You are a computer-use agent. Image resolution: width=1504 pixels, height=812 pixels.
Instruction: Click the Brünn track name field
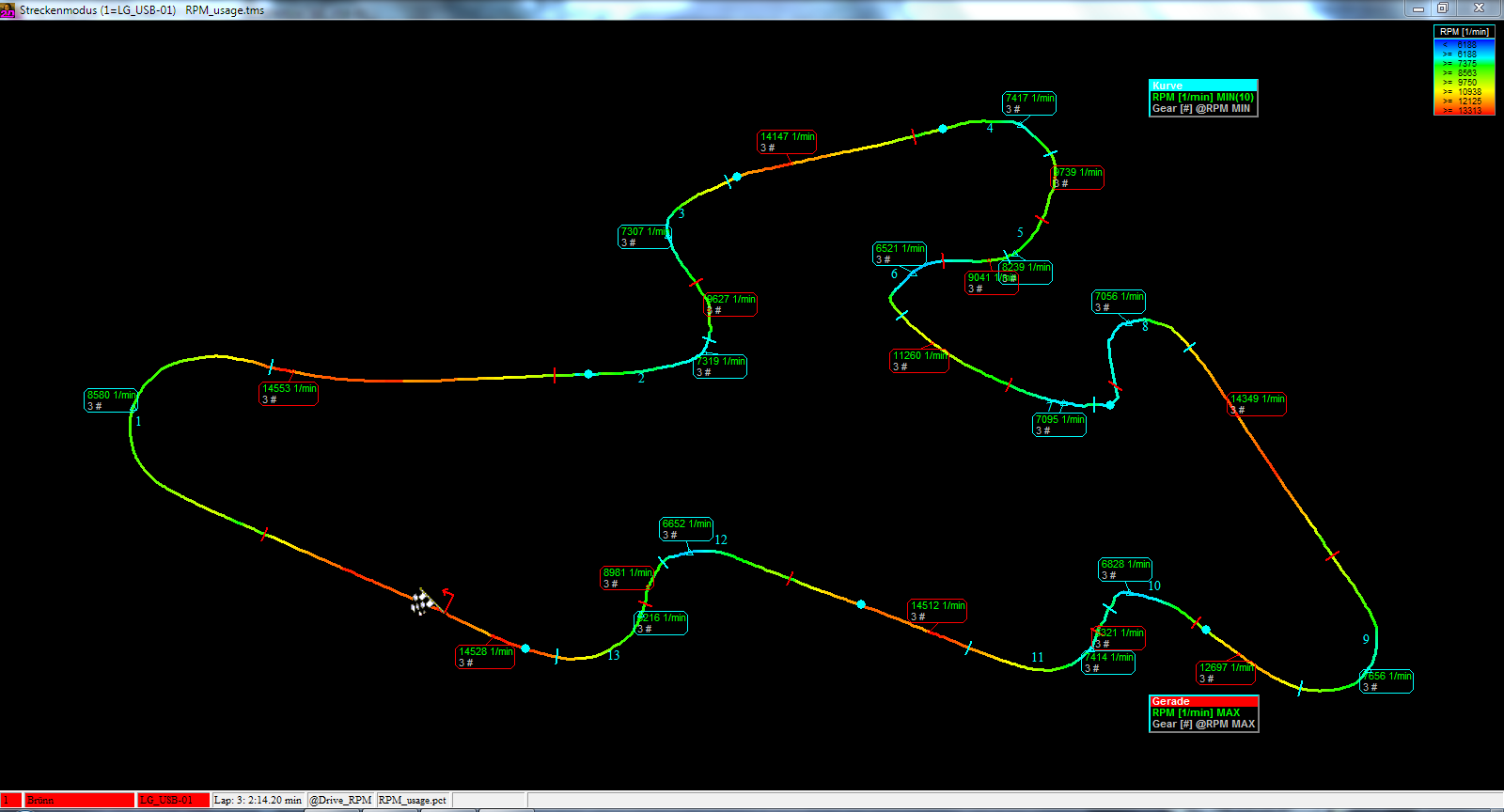79,800
